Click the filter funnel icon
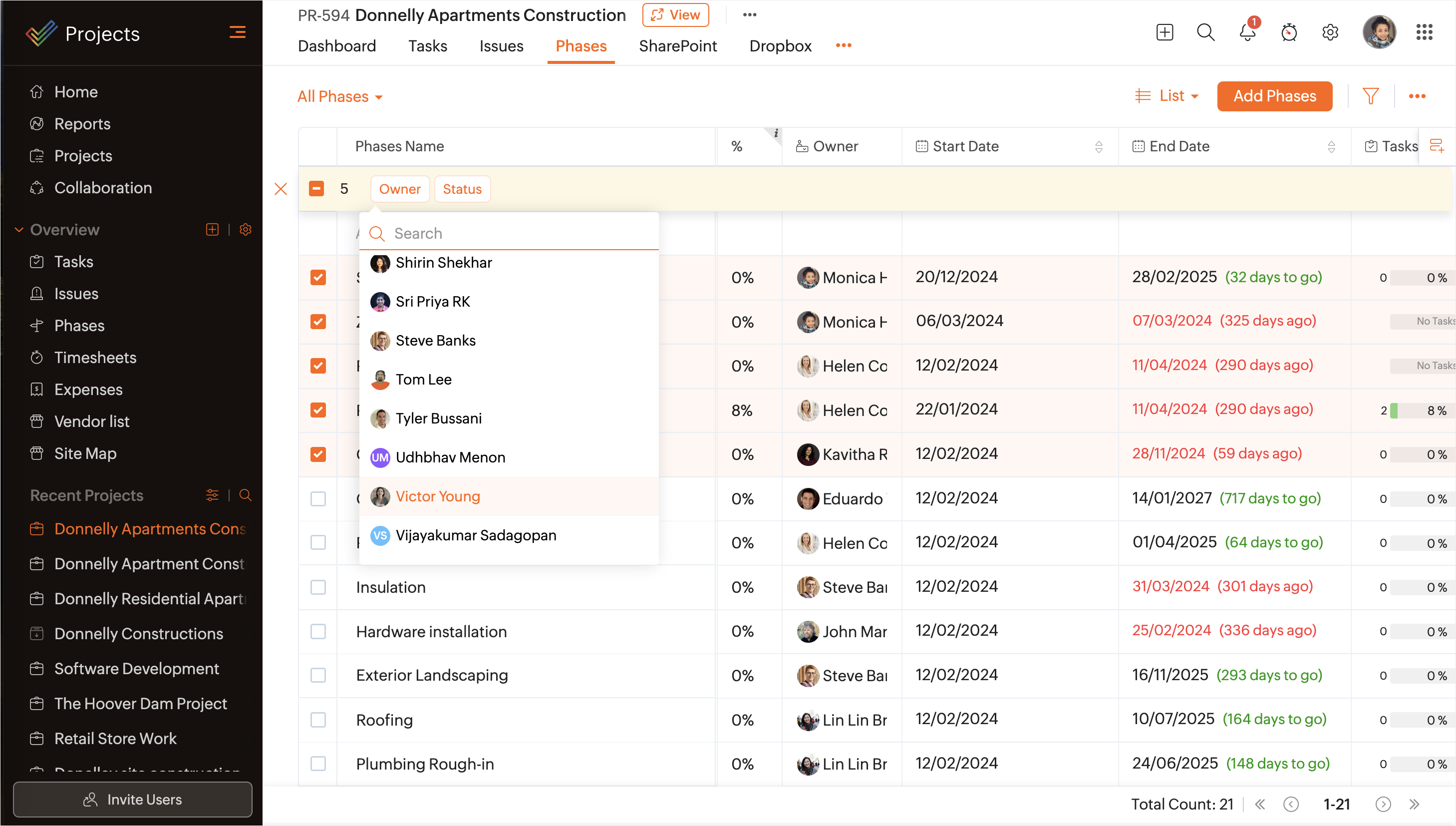Image resolution: width=1456 pixels, height=826 pixels. coord(1370,96)
